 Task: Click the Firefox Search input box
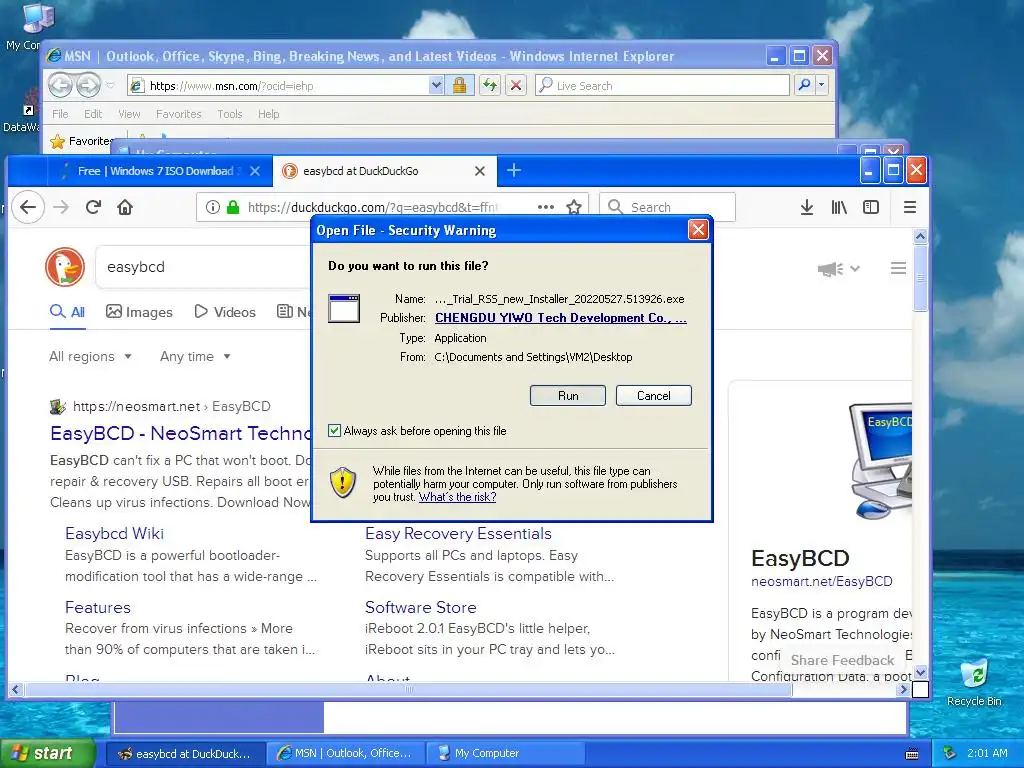point(667,207)
